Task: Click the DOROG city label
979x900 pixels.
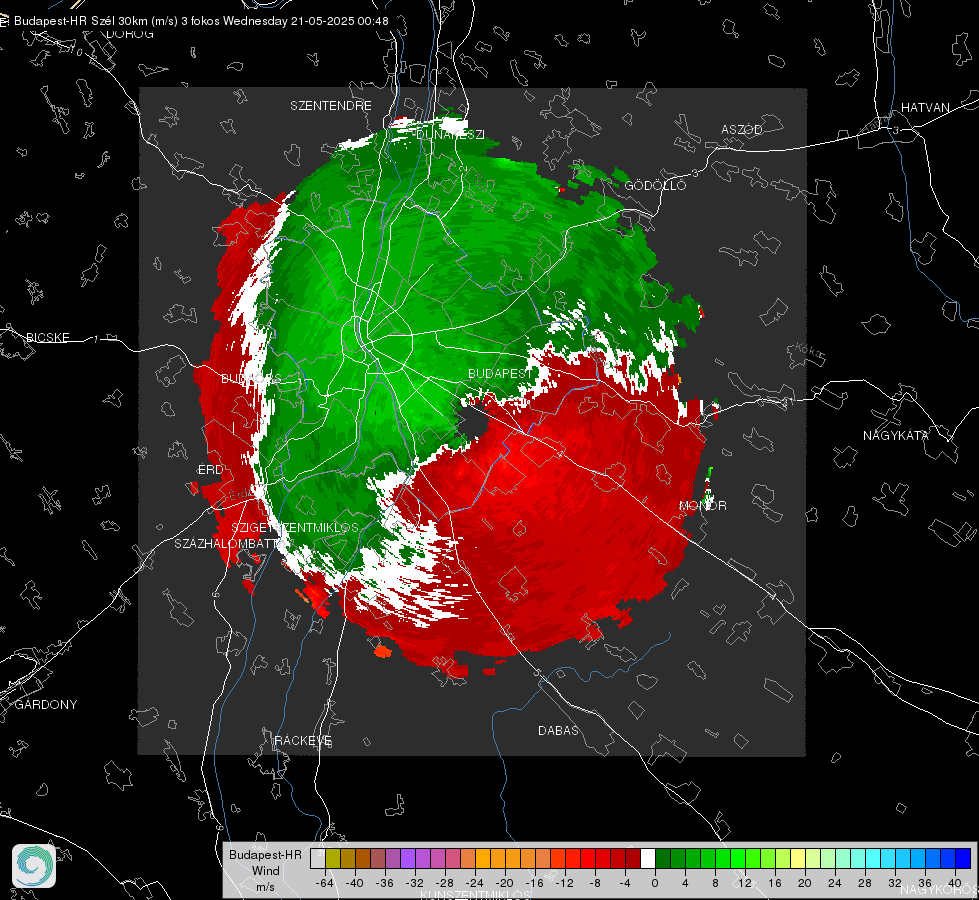Action: coord(130,34)
